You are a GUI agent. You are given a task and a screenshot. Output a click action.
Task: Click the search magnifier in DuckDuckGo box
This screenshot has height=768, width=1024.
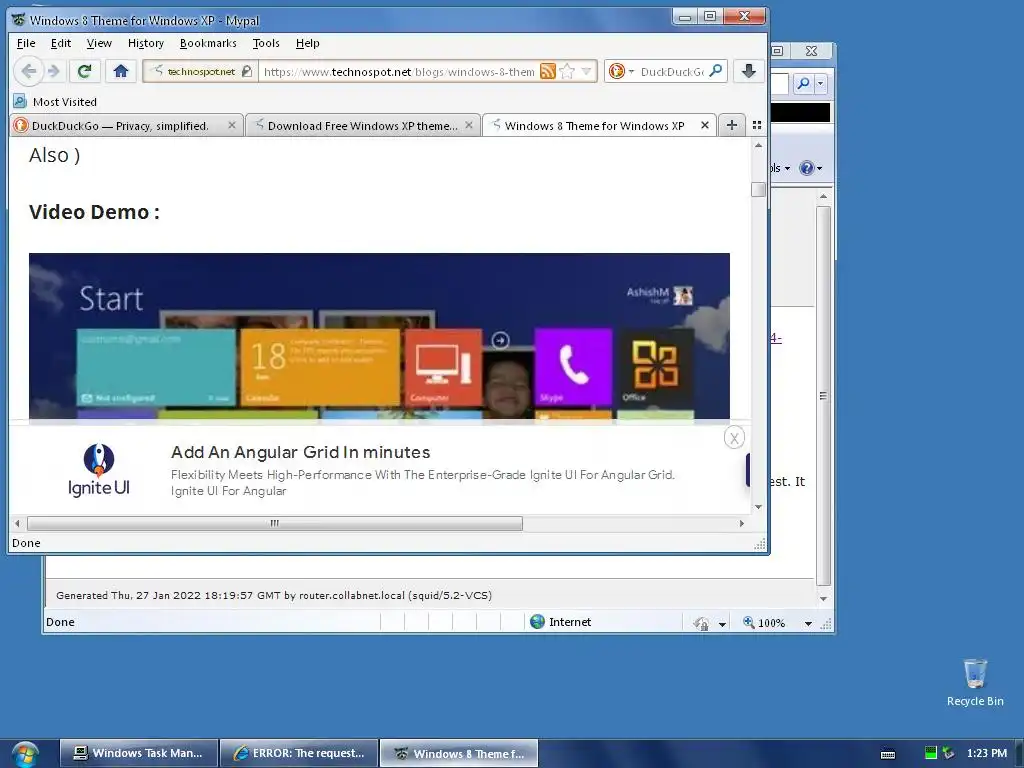coord(716,71)
